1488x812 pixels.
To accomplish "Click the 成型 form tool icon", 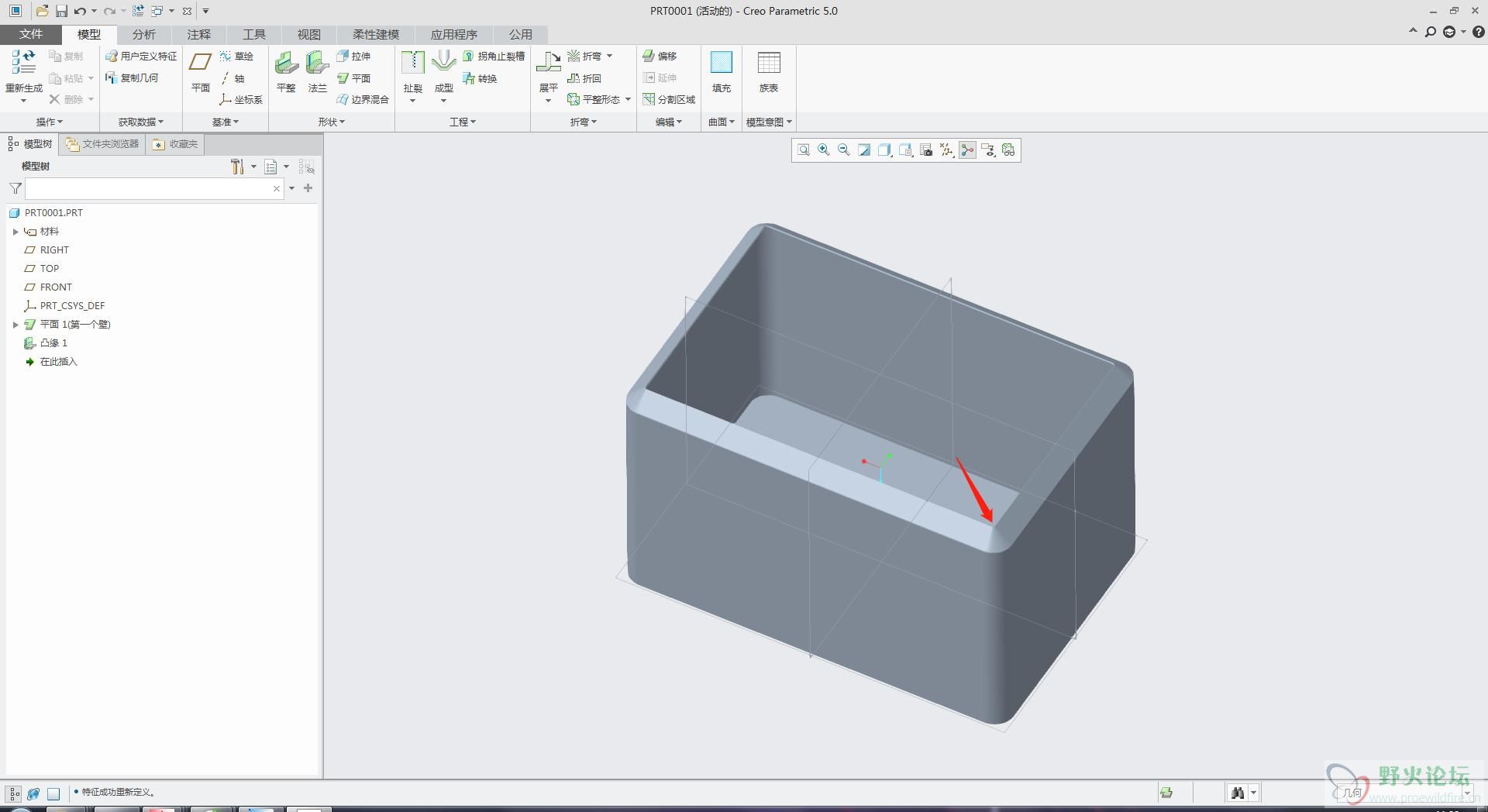I will coord(444,62).
